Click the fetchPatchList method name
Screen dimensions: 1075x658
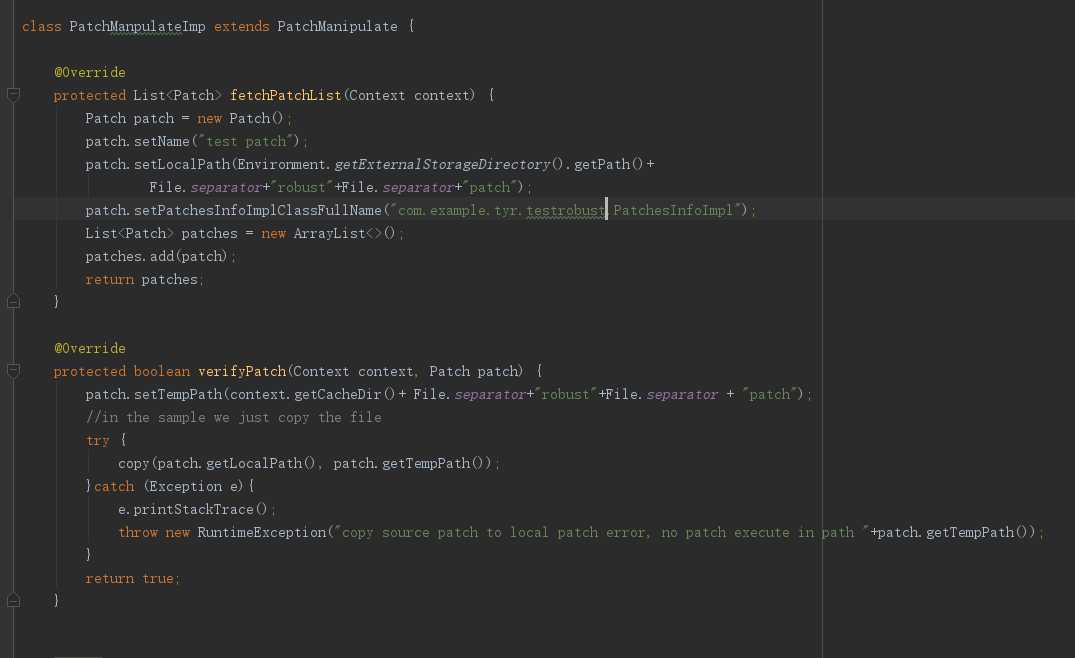click(x=285, y=95)
